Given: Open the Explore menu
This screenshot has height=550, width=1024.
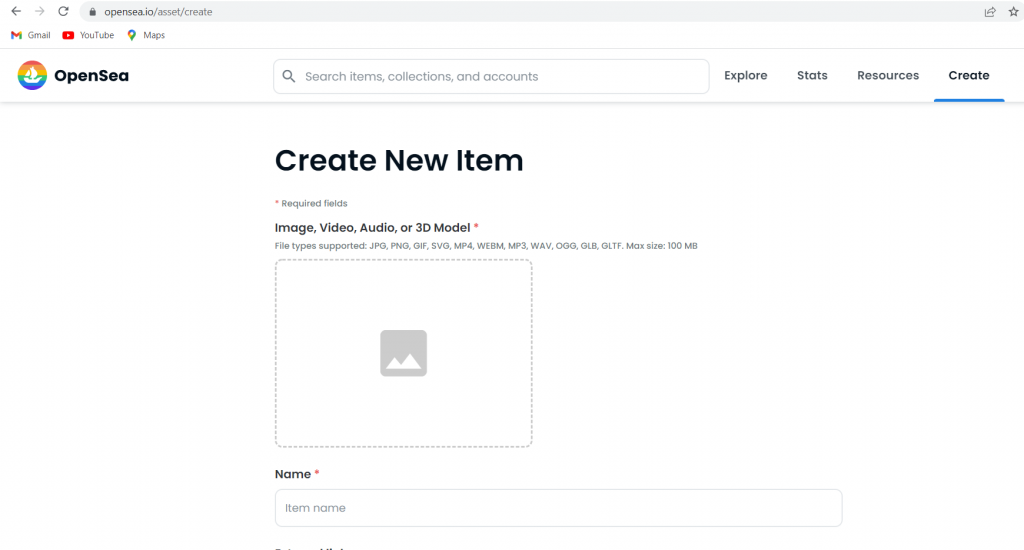Looking at the screenshot, I should (746, 75).
